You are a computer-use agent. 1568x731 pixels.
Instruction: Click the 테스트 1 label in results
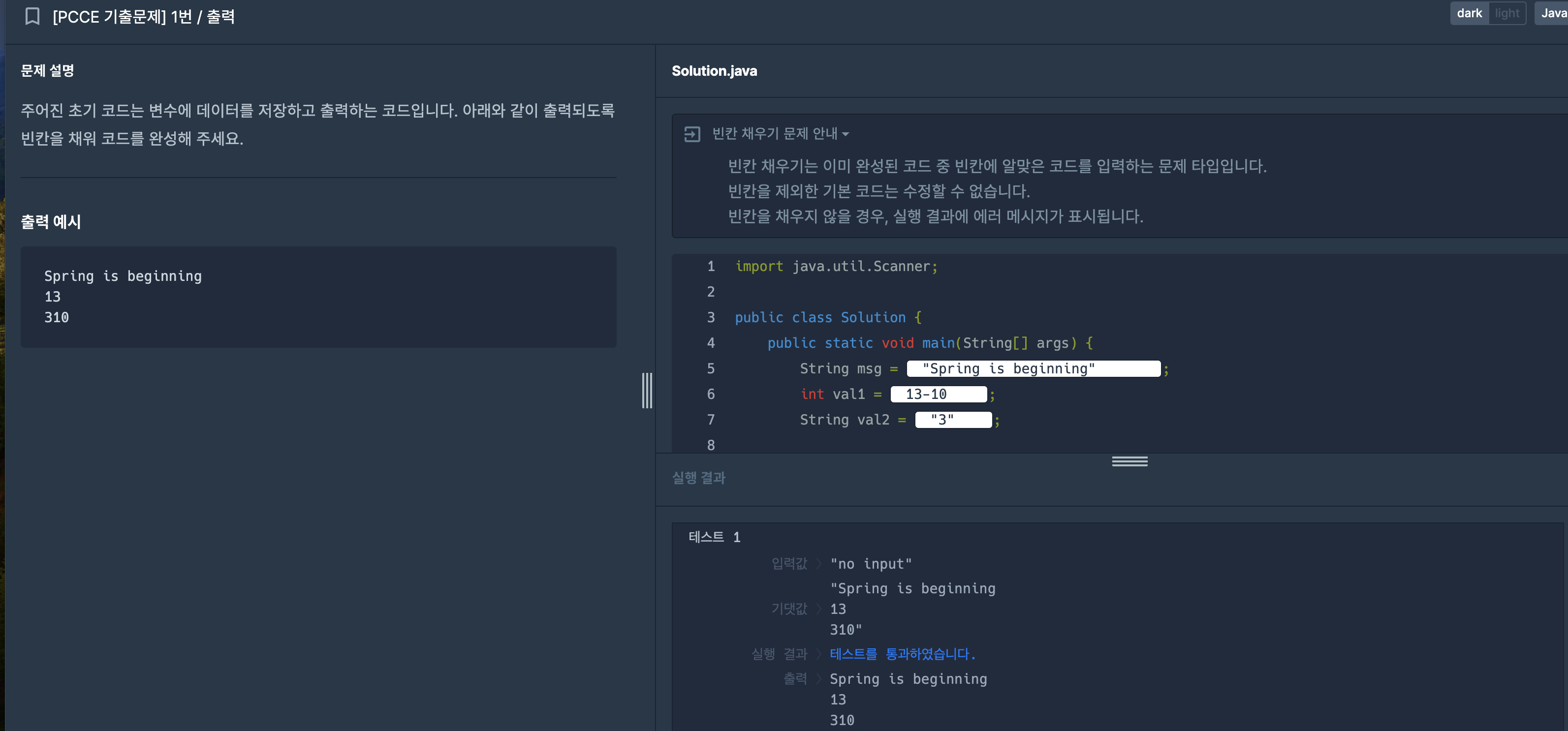(715, 537)
